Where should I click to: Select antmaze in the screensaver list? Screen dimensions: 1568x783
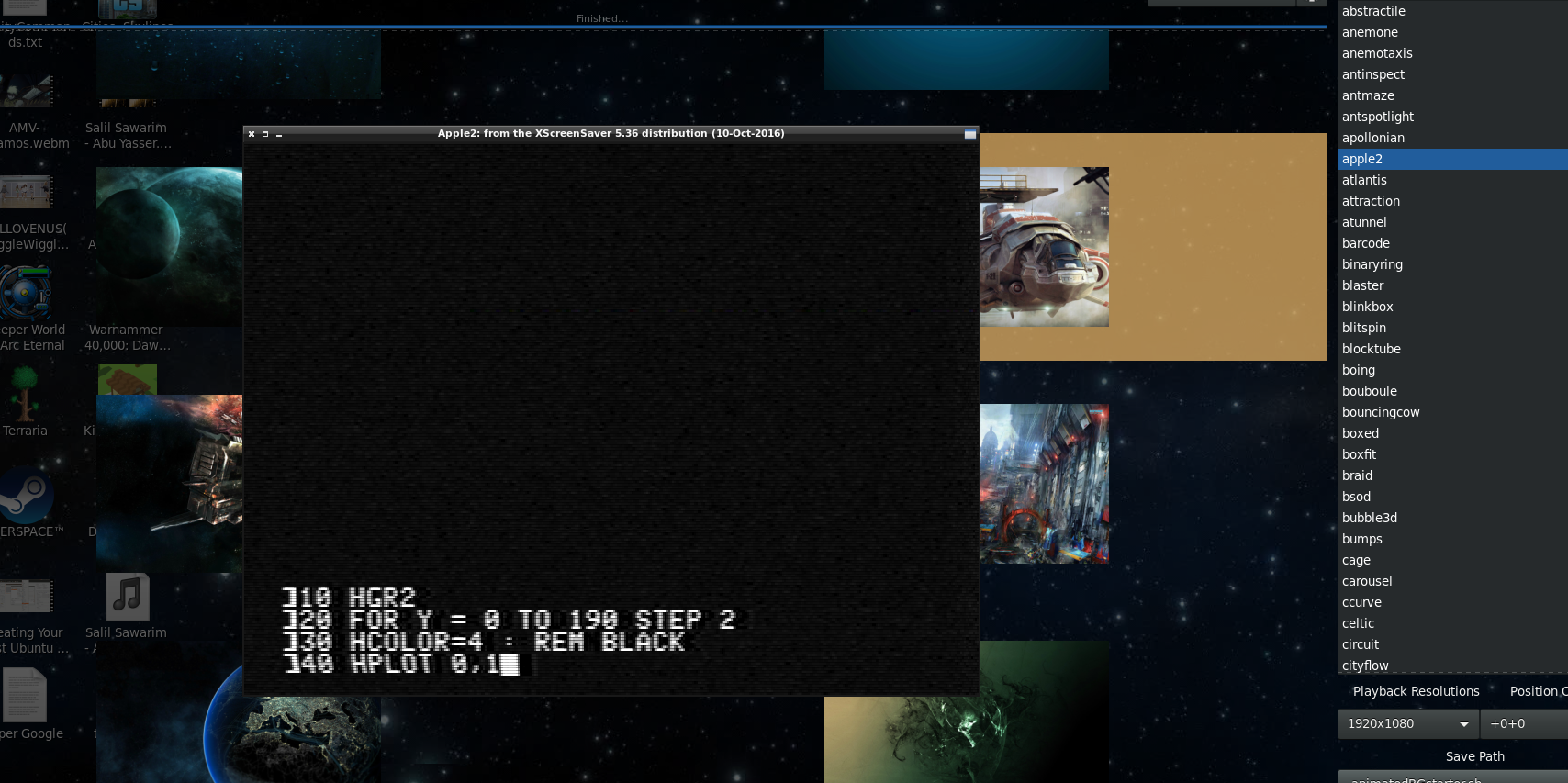pyautogui.click(x=1452, y=95)
